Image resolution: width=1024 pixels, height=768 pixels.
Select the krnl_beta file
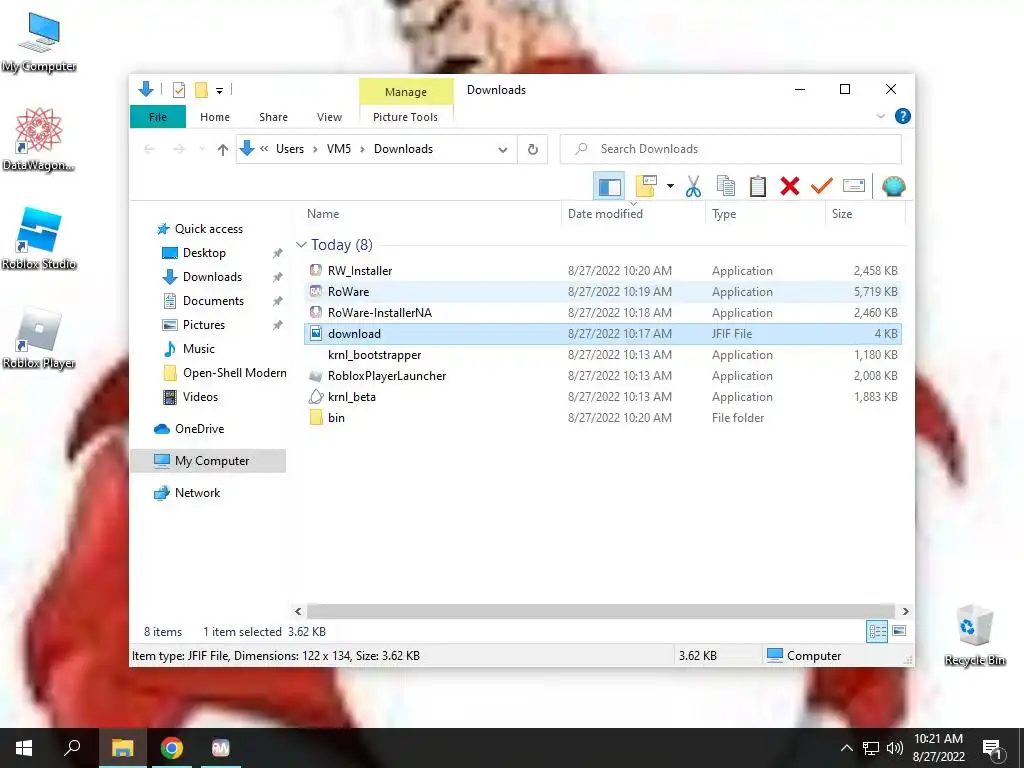click(602, 396)
